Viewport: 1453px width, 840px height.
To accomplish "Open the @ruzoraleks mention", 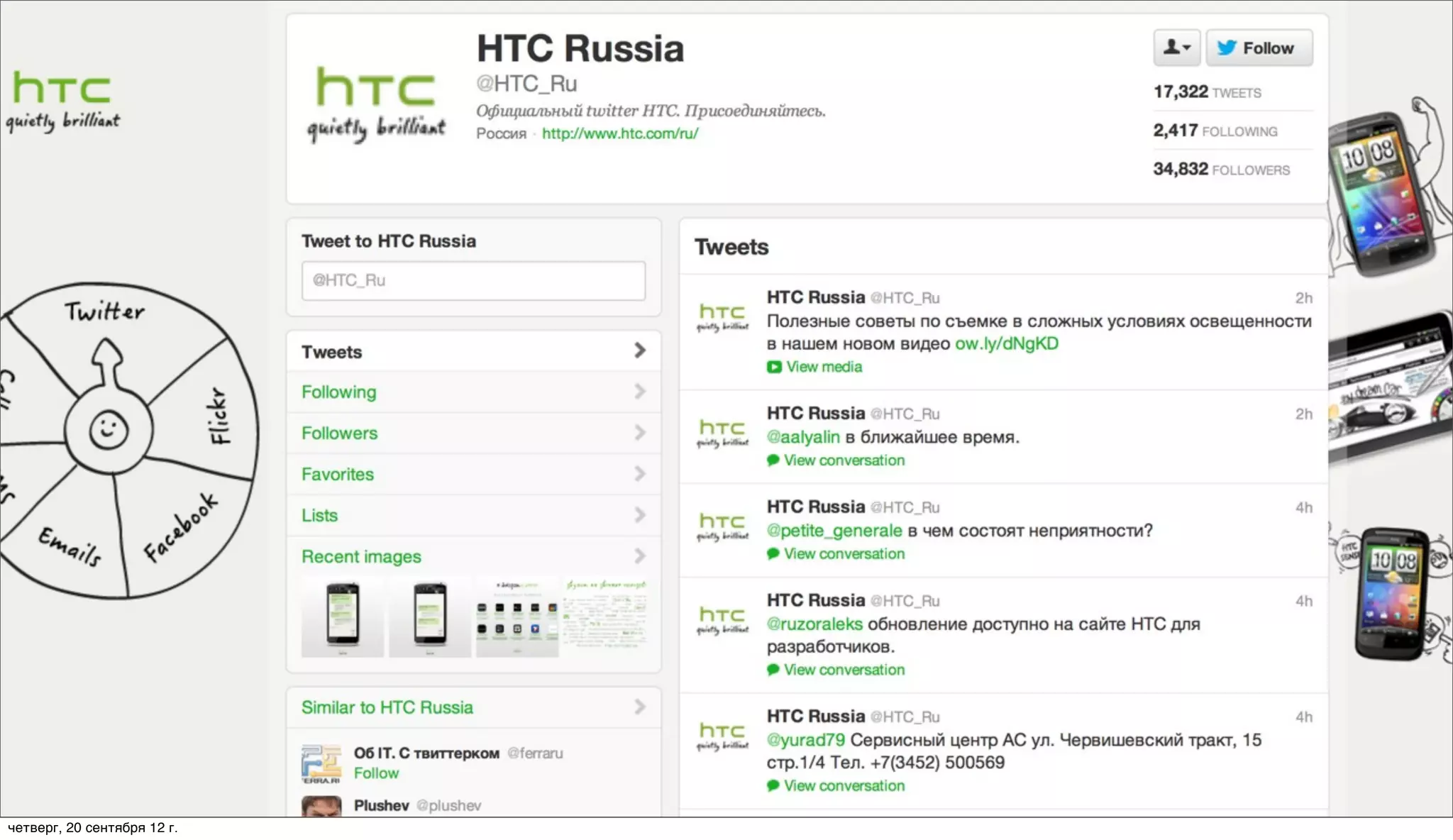I will tap(814, 624).
